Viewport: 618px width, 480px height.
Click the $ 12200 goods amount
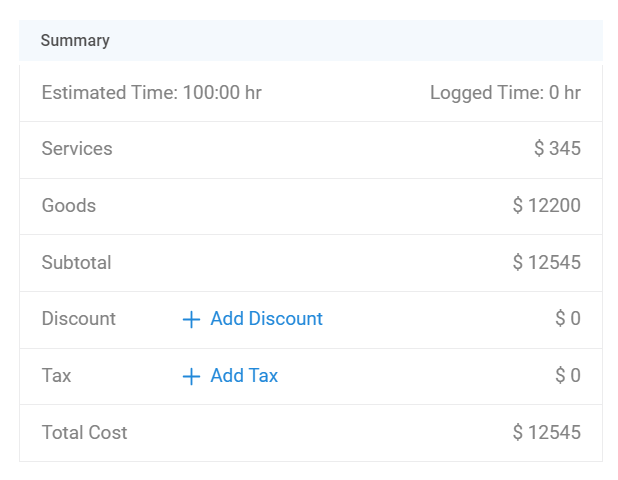click(546, 206)
